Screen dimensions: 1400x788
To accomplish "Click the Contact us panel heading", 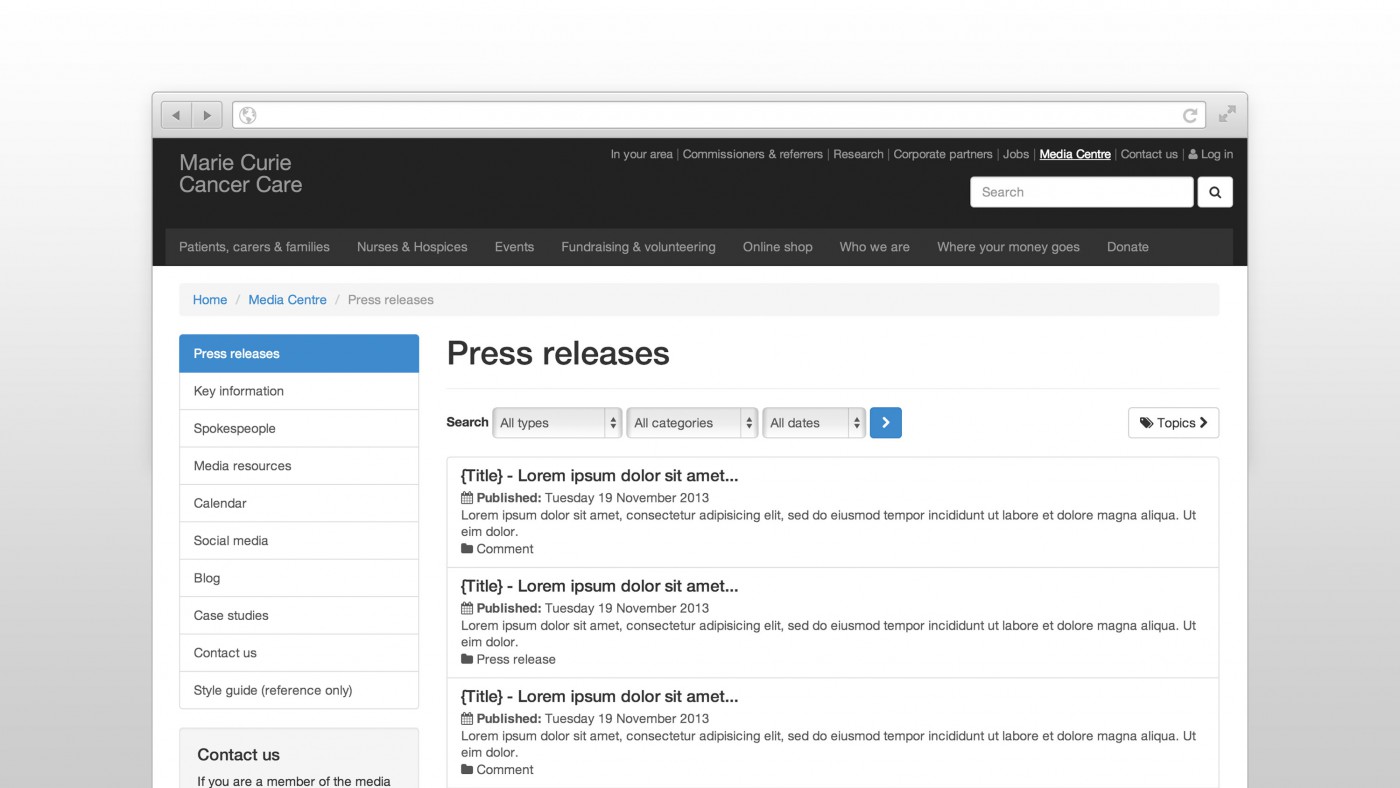I will pos(238,755).
